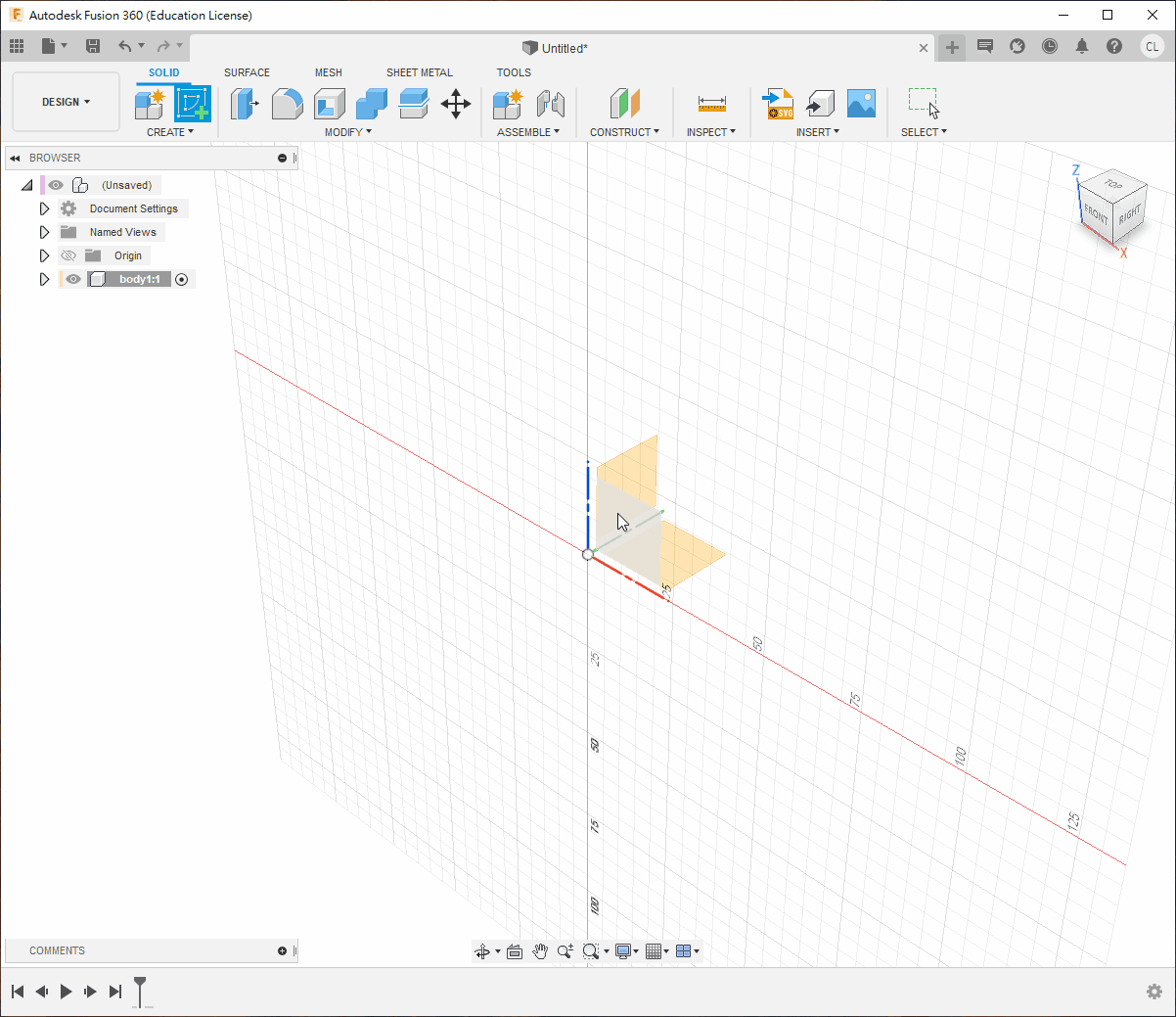Select the Create Sketch tool
The height and width of the screenshot is (1017, 1176).
point(193,103)
